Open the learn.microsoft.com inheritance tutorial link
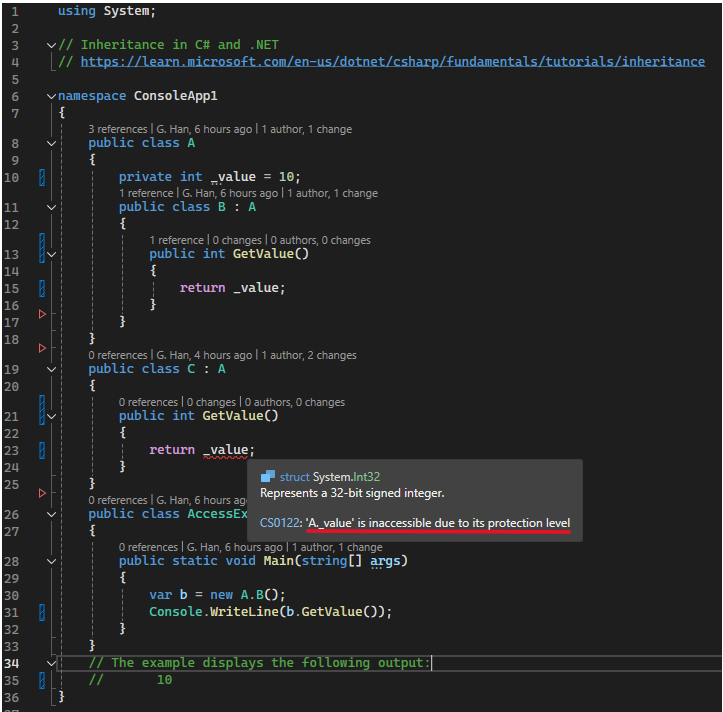Screen dimensions: 723x712 (392, 61)
